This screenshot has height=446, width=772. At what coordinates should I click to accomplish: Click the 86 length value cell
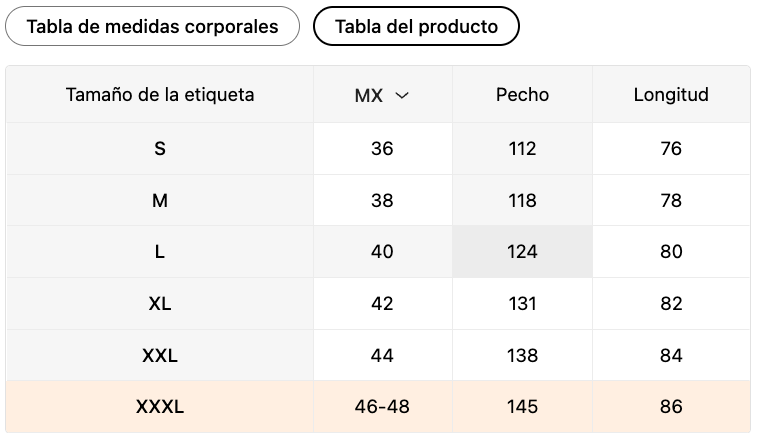click(671, 407)
